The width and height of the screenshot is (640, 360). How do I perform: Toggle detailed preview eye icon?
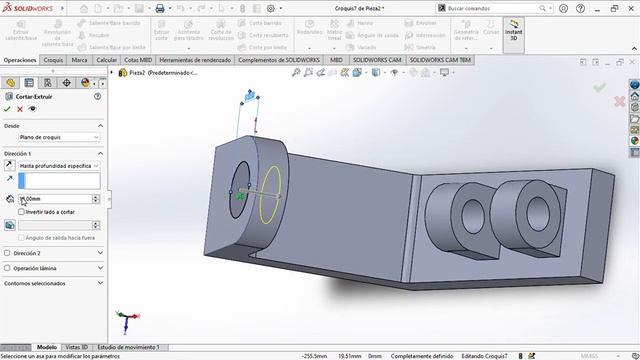tap(32, 109)
